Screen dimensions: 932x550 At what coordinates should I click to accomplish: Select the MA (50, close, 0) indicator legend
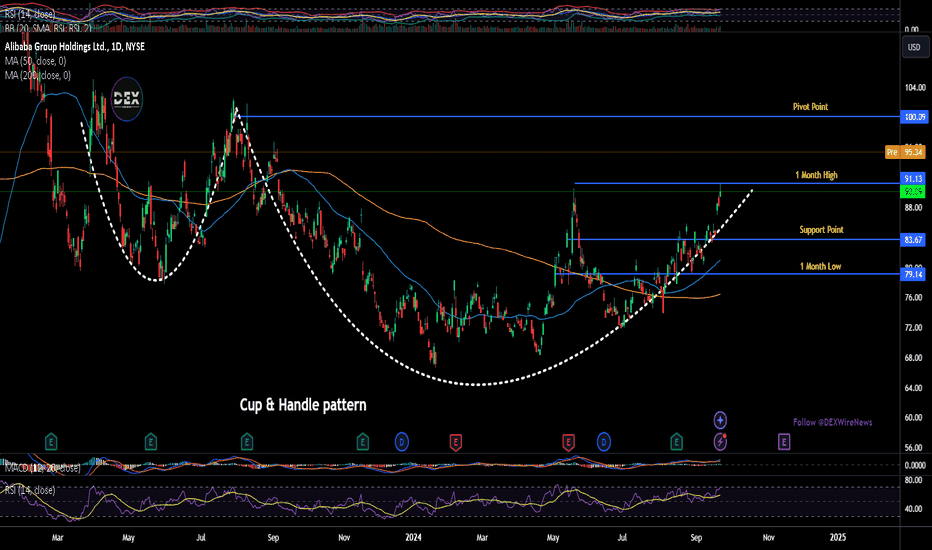[x=36, y=61]
